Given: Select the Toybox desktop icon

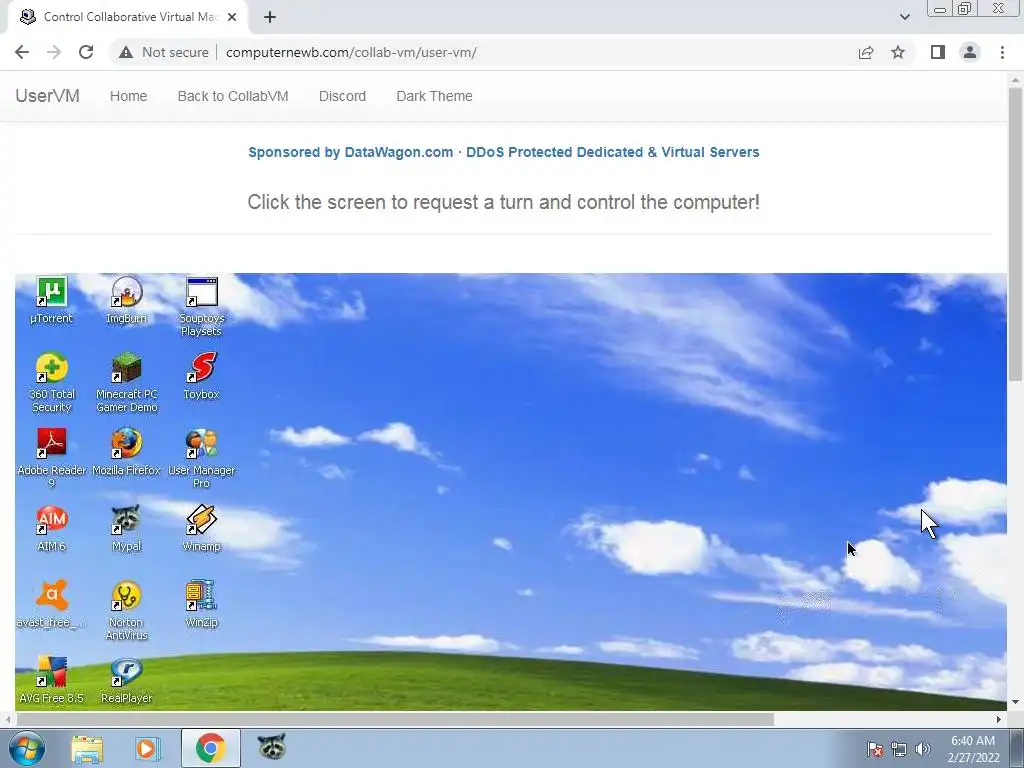Looking at the screenshot, I should 201,376.
